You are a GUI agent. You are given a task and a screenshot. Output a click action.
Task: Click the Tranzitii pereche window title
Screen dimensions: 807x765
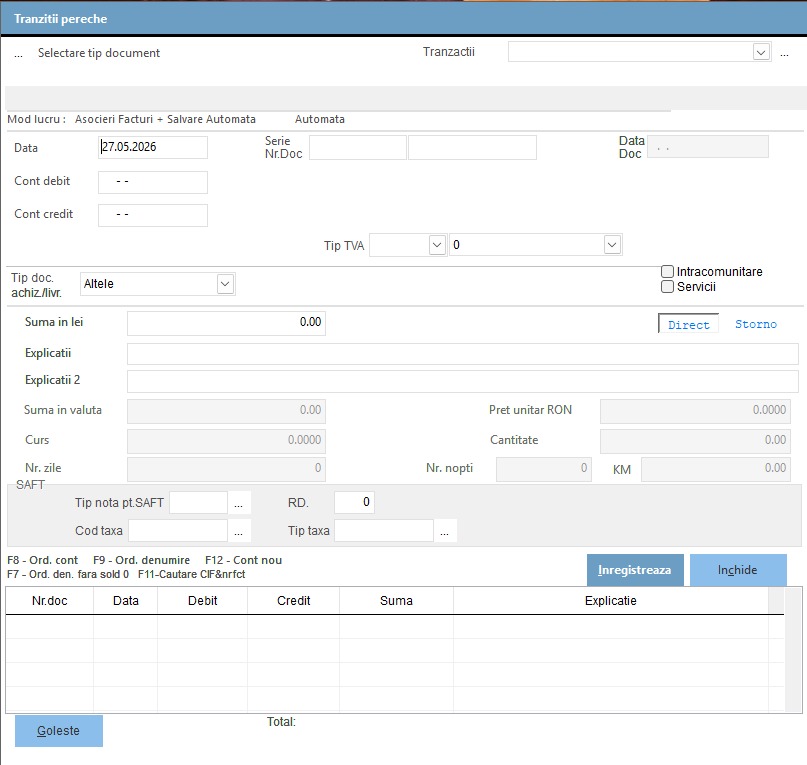[x=61, y=19]
